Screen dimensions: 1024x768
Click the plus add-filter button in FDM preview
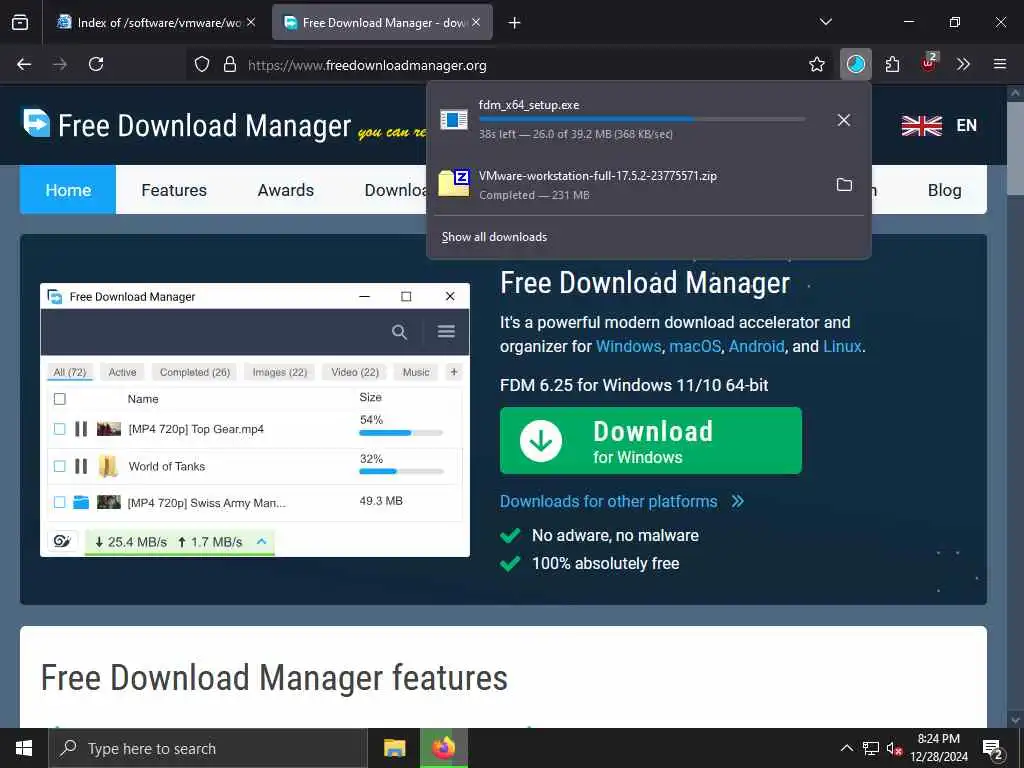454,372
